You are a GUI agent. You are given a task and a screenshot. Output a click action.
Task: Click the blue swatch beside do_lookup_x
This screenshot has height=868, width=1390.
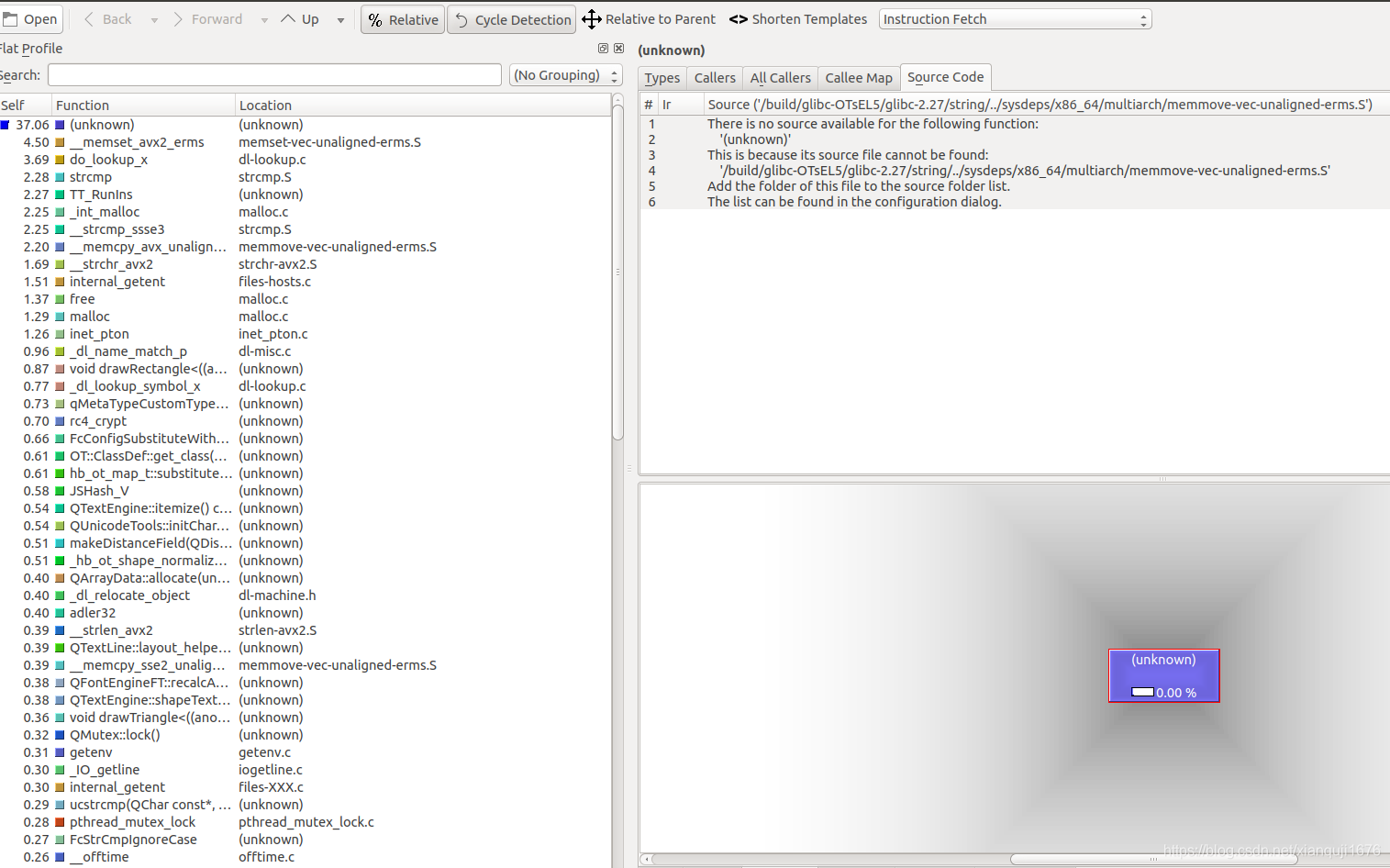(60, 160)
